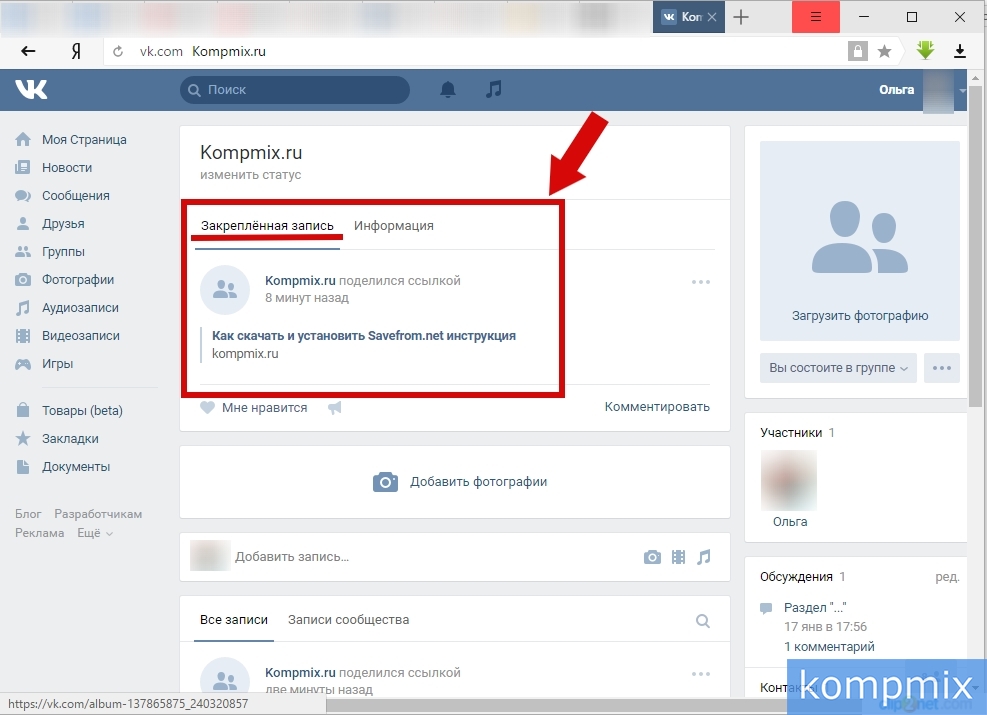Click 'Разработчикам' footer link
The width and height of the screenshot is (987, 715).
click(x=98, y=514)
